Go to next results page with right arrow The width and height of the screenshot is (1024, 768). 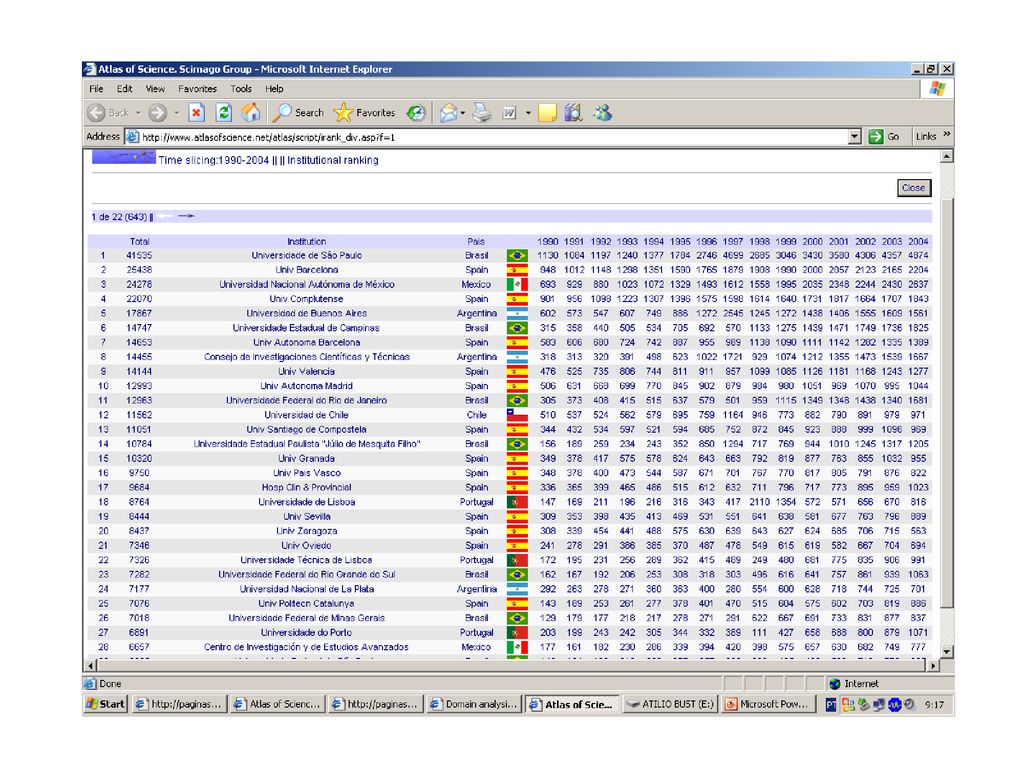point(186,216)
